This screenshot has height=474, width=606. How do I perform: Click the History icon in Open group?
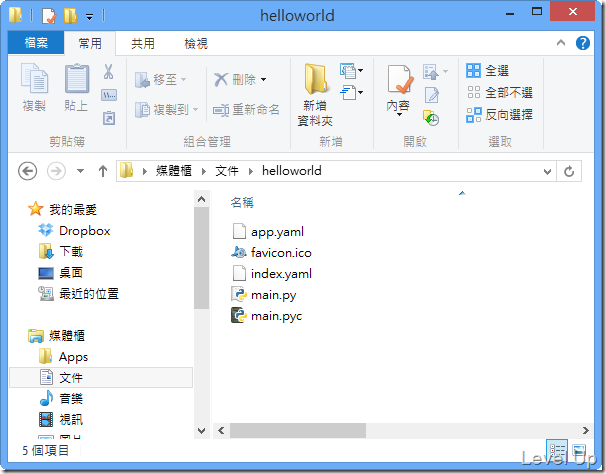[431, 118]
